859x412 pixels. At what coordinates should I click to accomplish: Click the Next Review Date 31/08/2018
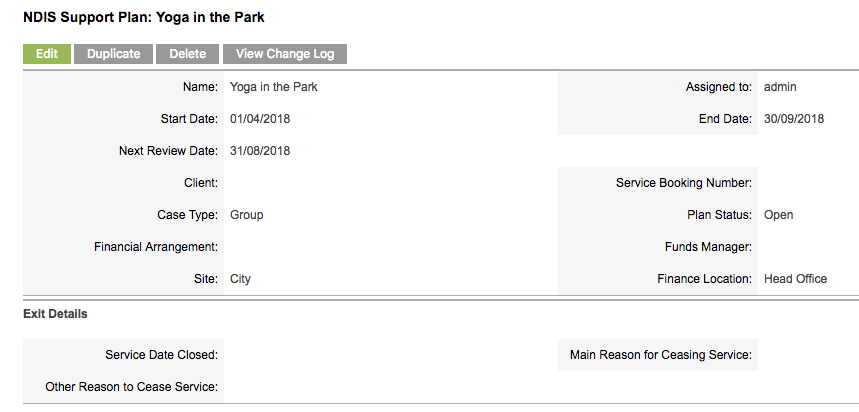click(260, 151)
